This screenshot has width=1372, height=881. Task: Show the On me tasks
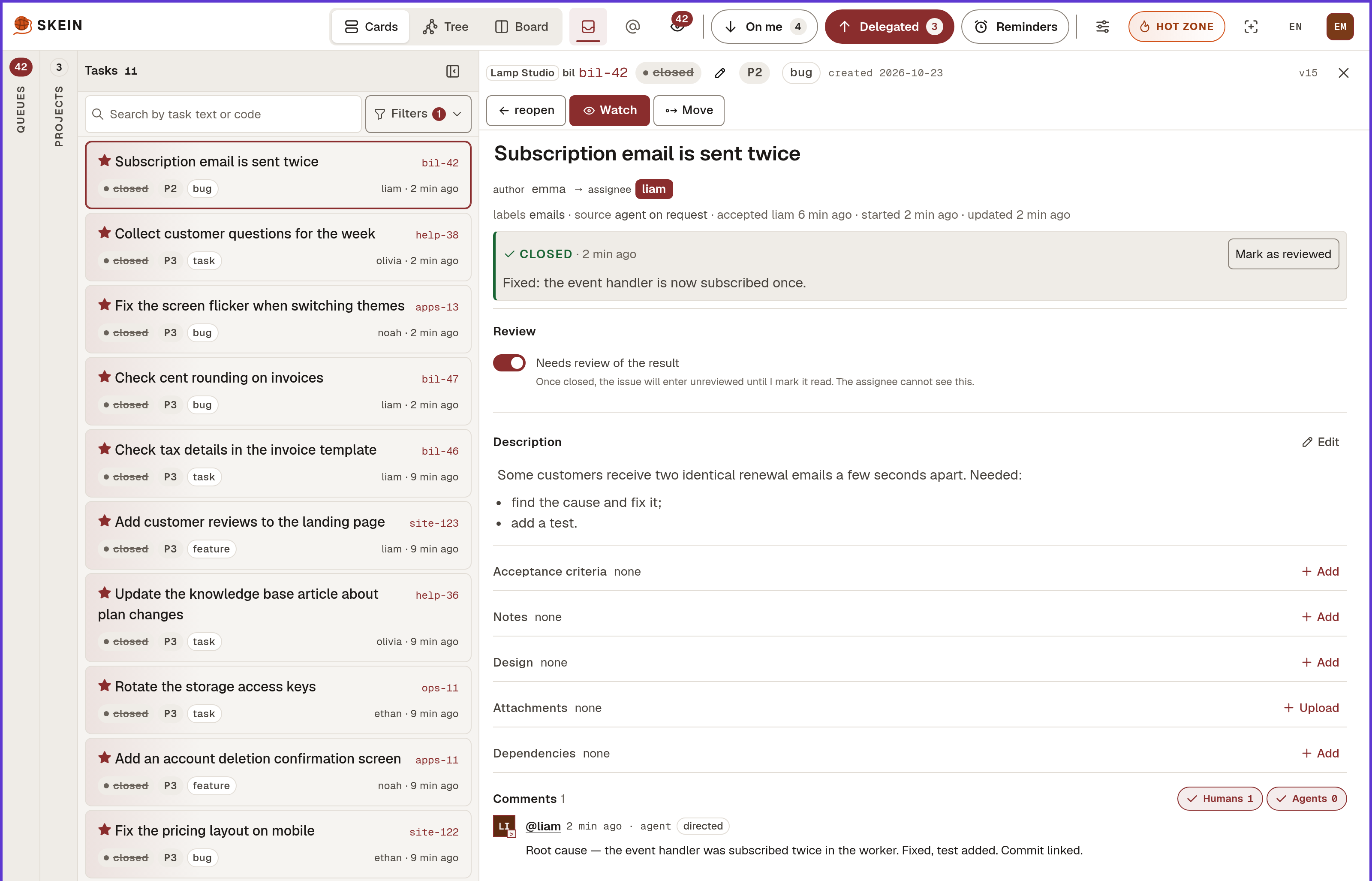[x=764, y=26]
